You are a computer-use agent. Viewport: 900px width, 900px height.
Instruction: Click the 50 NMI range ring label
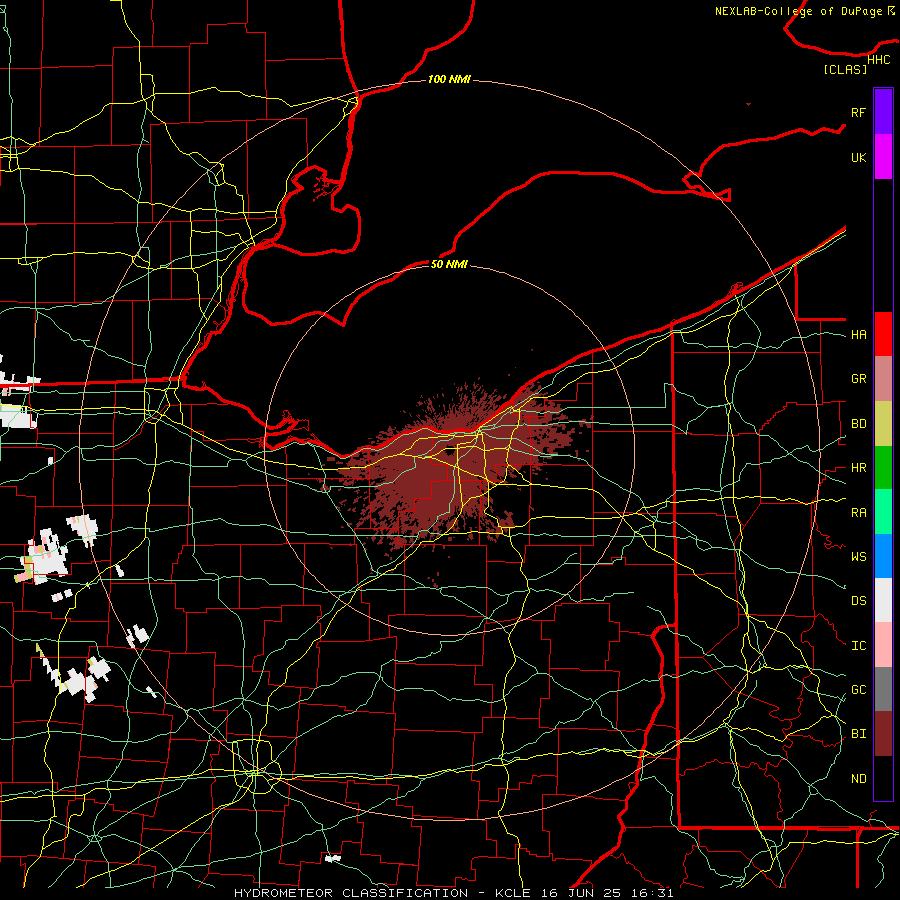point(449,264)
